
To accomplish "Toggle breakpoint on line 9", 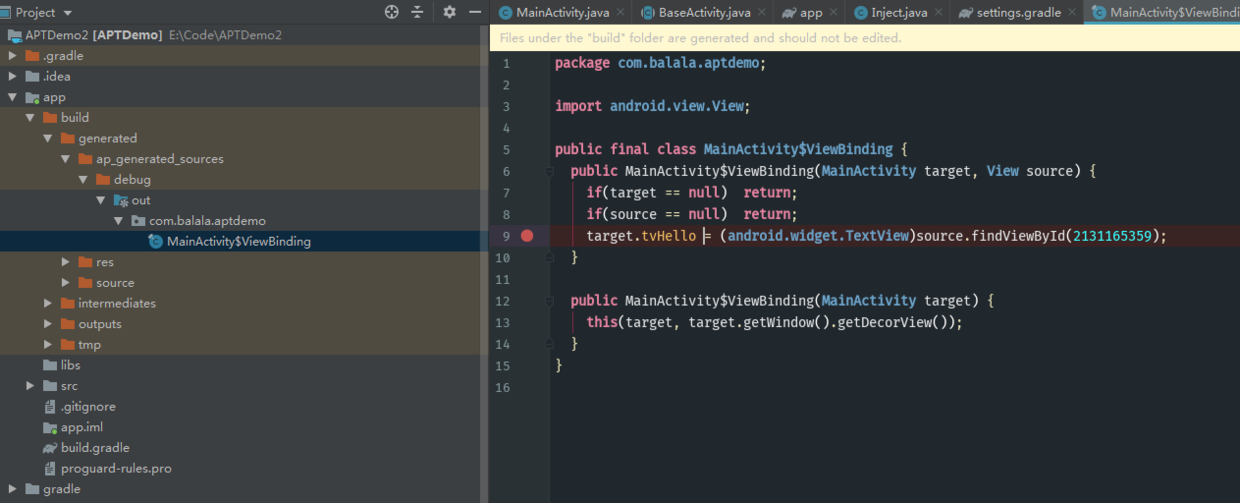I will [x=527, y=236].
